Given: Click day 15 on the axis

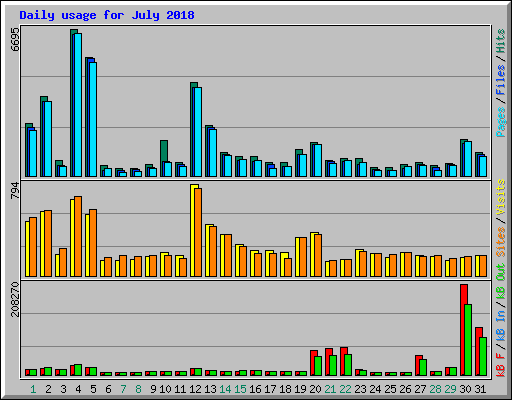Looking at the screenshot, I should pyautogui.click(x=240, y=389).
